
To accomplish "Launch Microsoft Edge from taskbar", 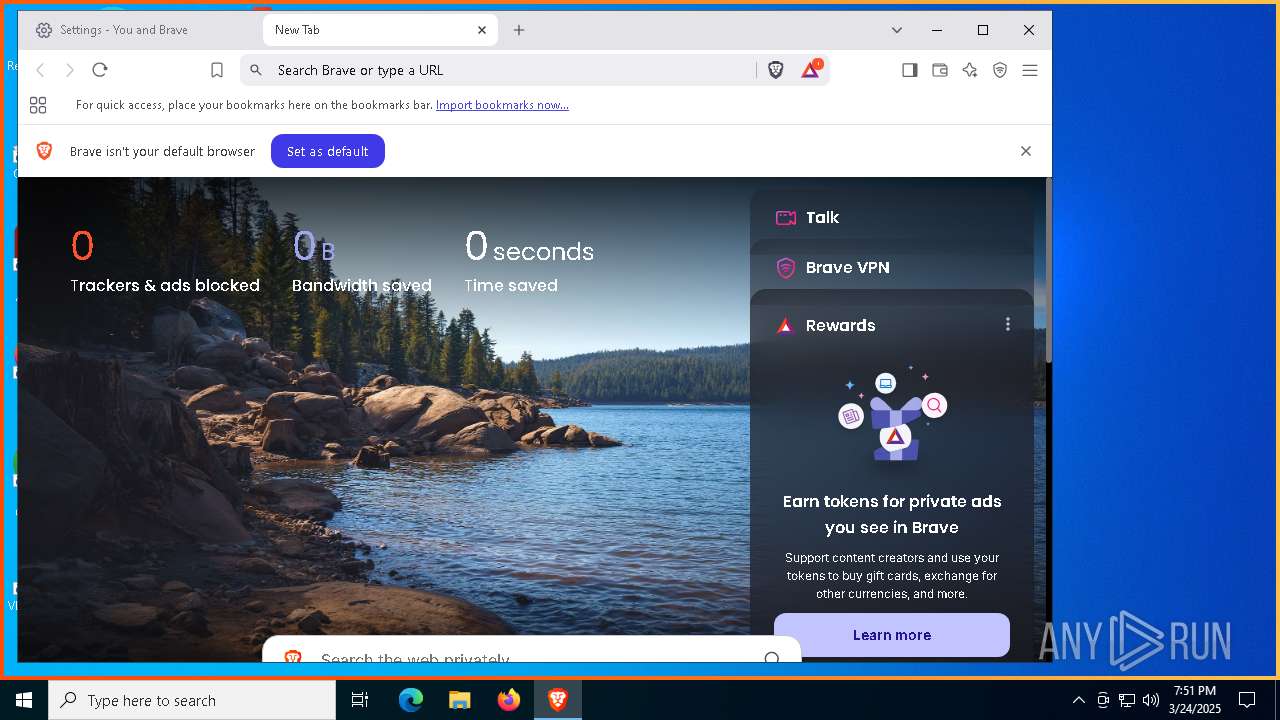I will click(x=411, y=700).
